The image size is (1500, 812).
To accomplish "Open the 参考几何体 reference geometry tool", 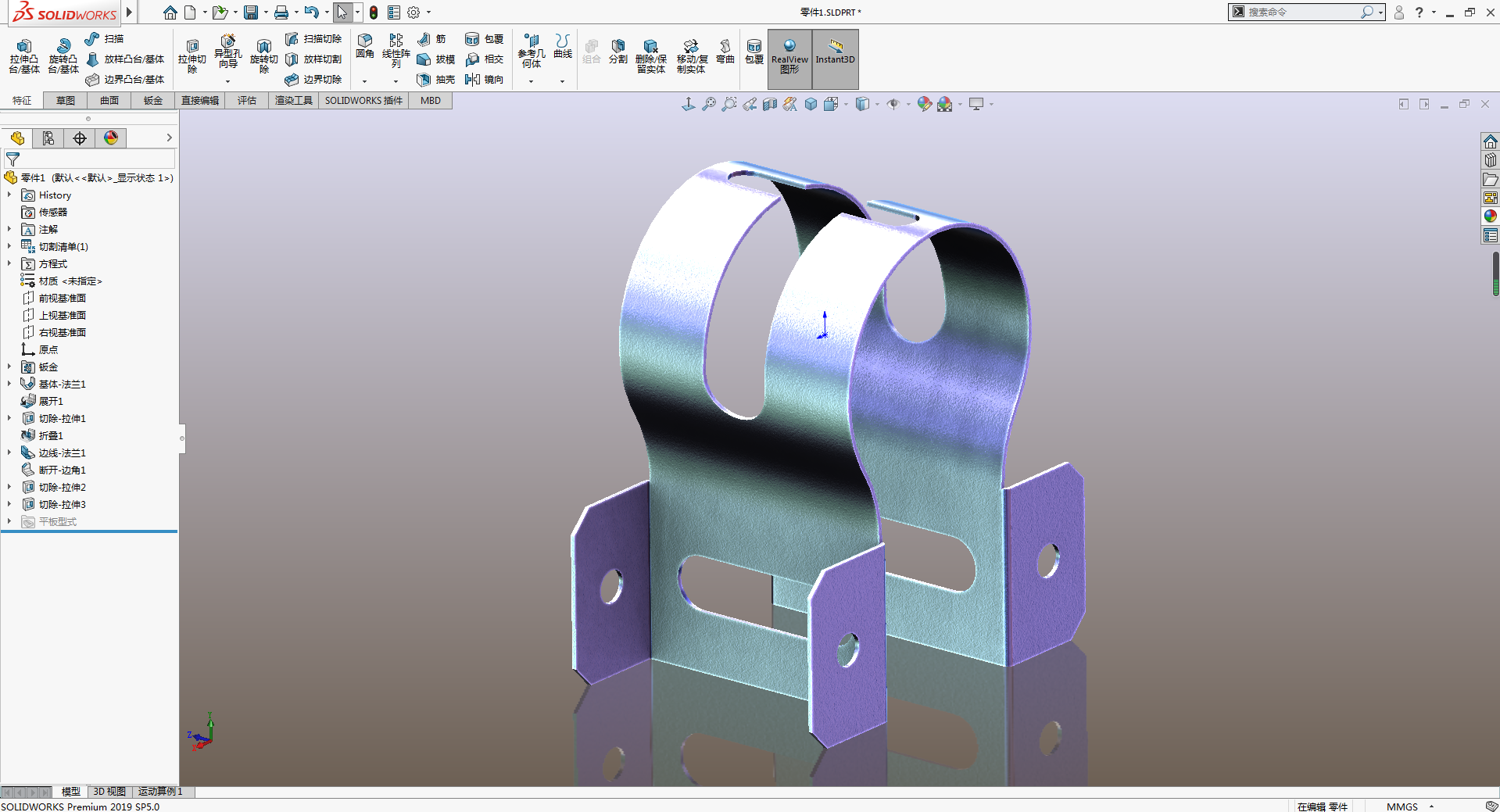I will 532,51.
